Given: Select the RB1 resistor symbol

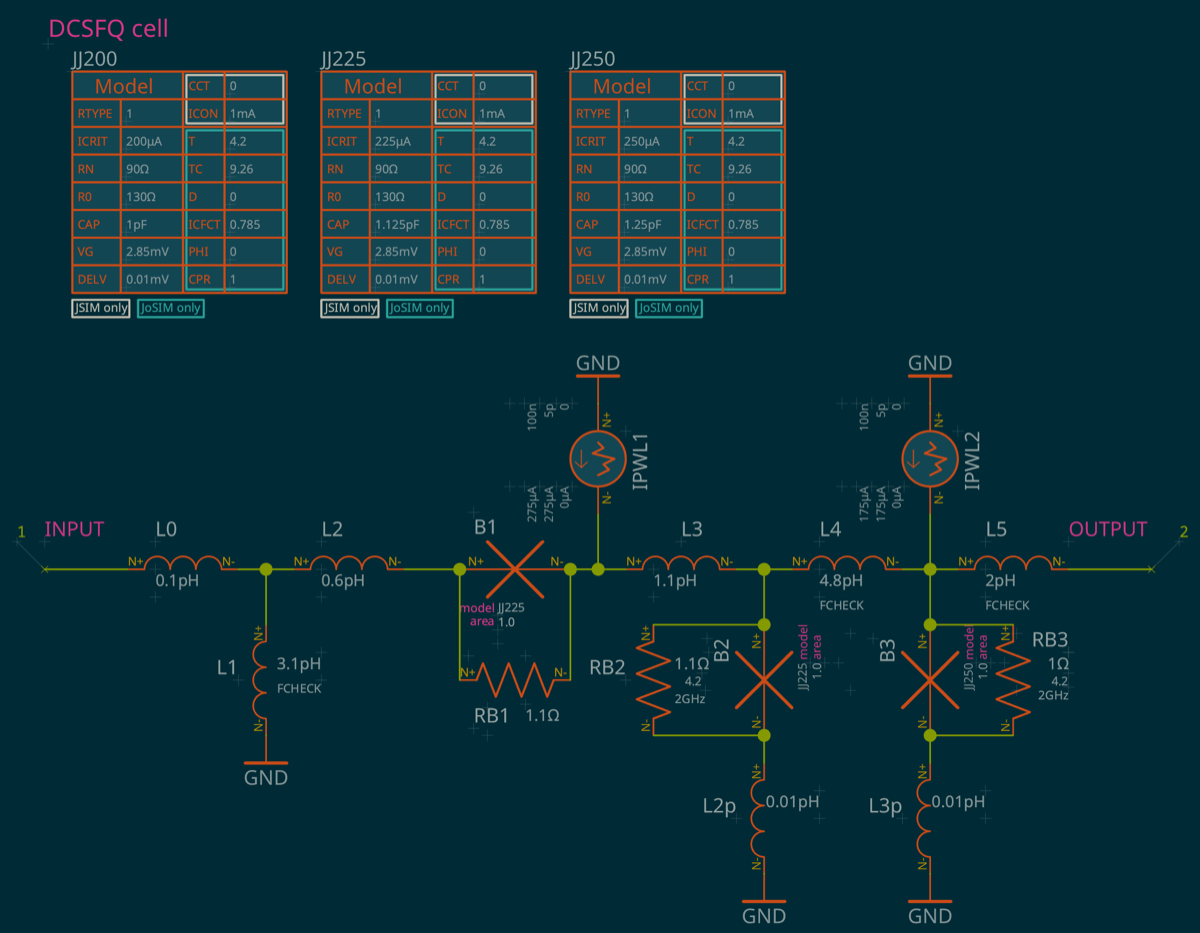Looking at the screenshot, I should point(514,680).
